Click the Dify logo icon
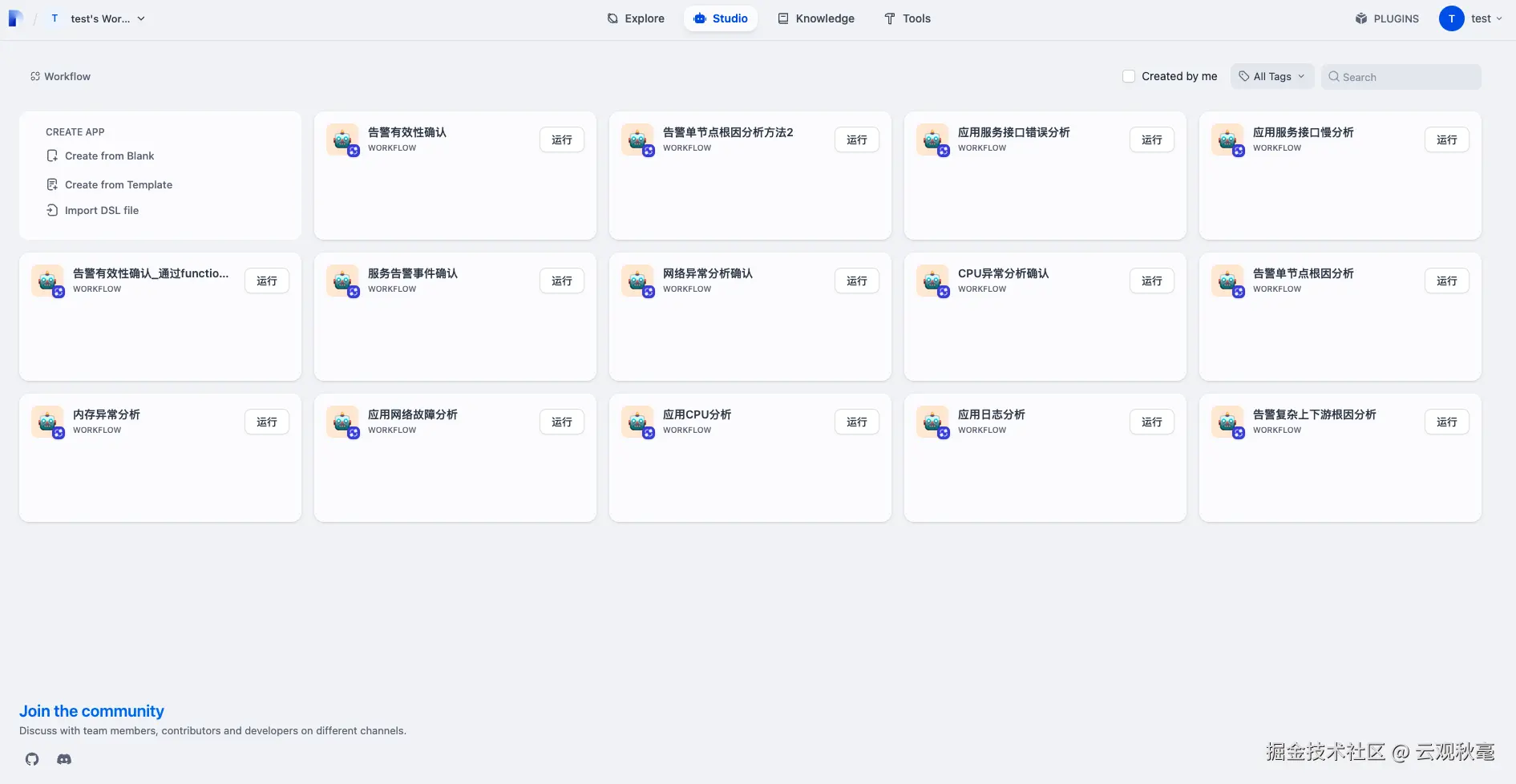 click(x=15, y=18)
